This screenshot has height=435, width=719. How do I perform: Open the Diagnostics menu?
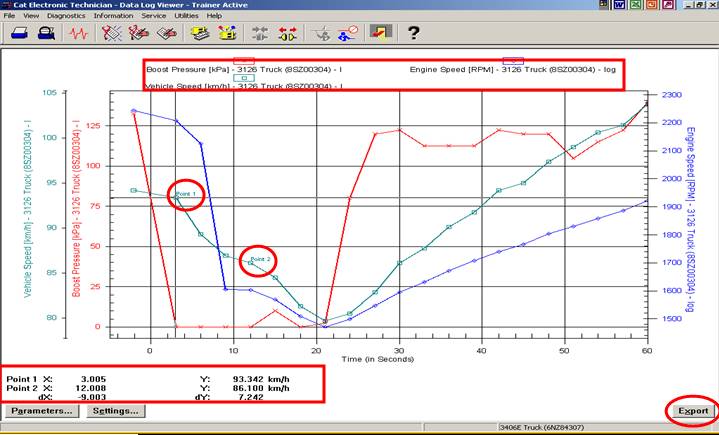tap(66, 16)
